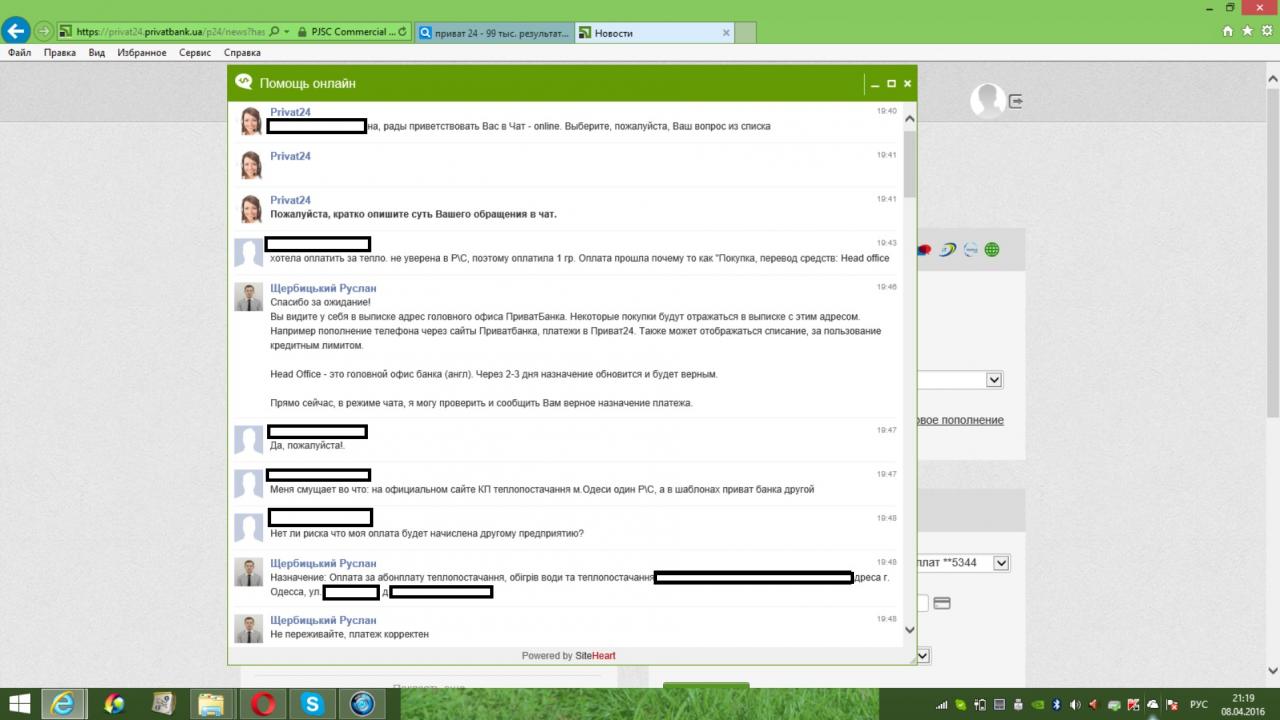The height and width of the screenshot is (720, 1280).
Task: Open the Windows Start button
Action: click(x=19, y=704)
